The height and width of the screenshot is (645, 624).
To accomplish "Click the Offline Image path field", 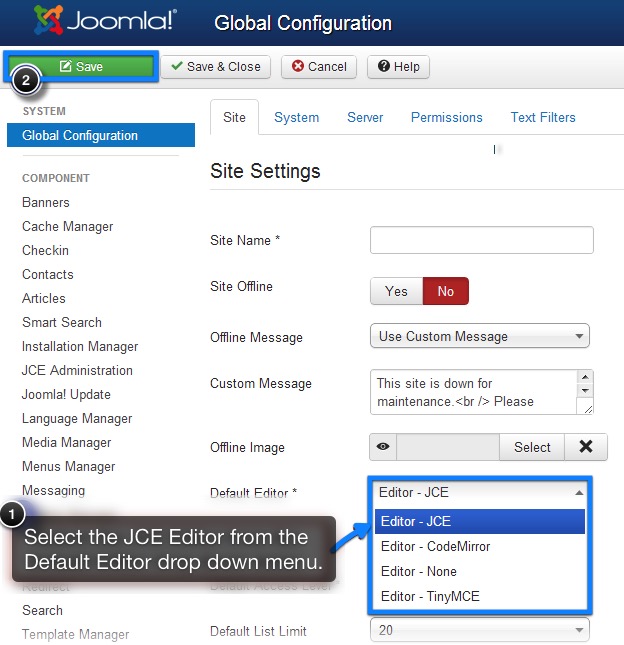I will click(448, 447).
